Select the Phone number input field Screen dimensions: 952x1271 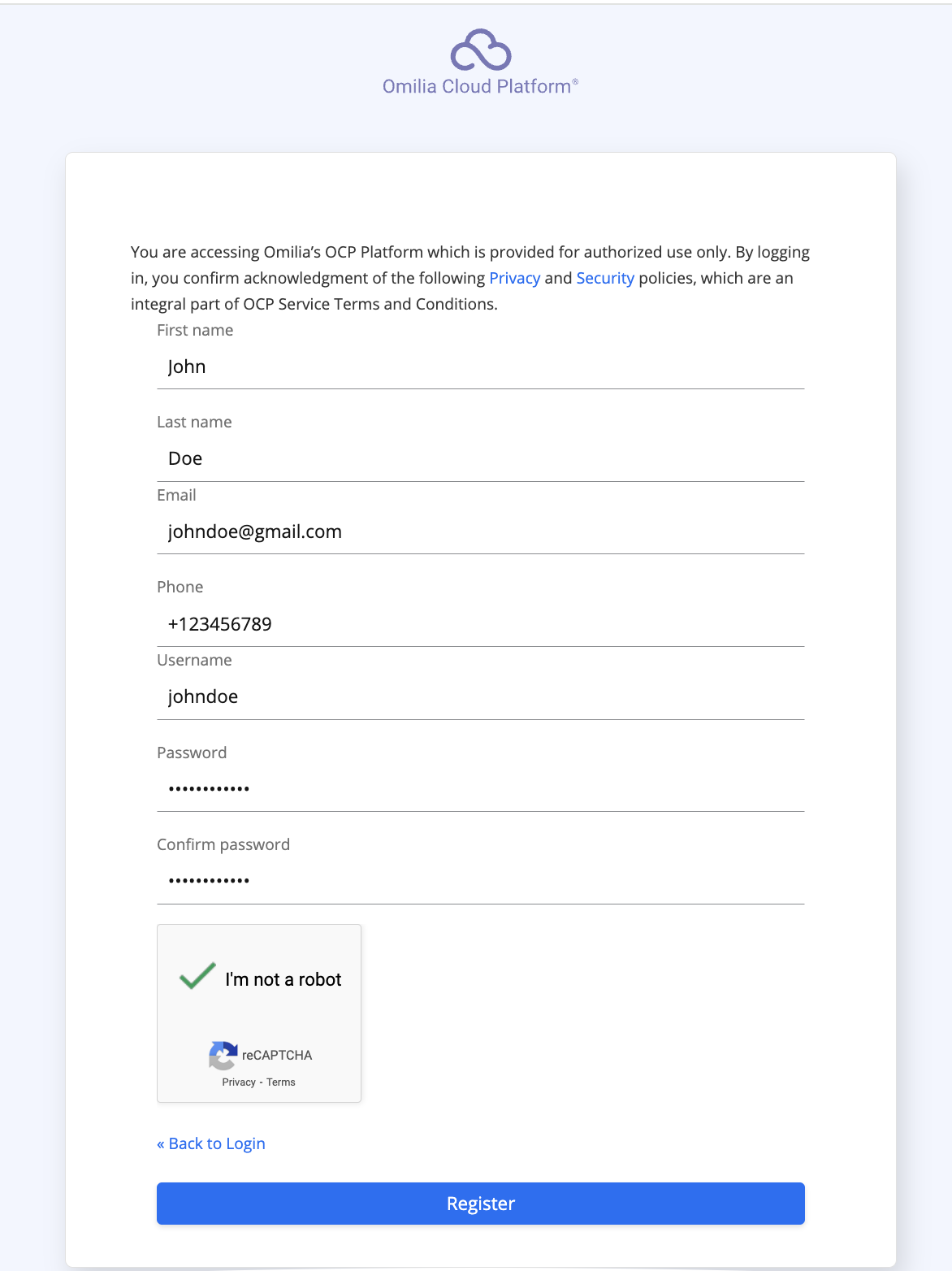tap(480, 624)
